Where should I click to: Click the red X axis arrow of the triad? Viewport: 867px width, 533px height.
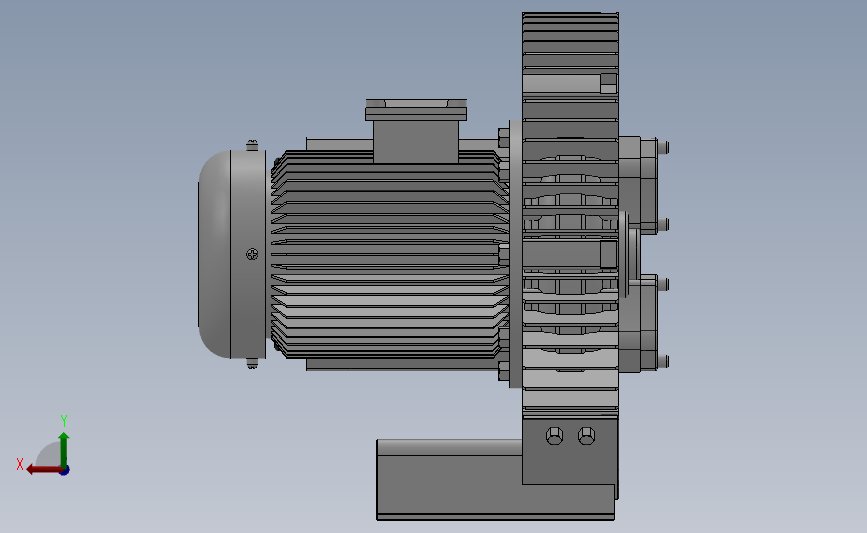click(x=43, y=469)
